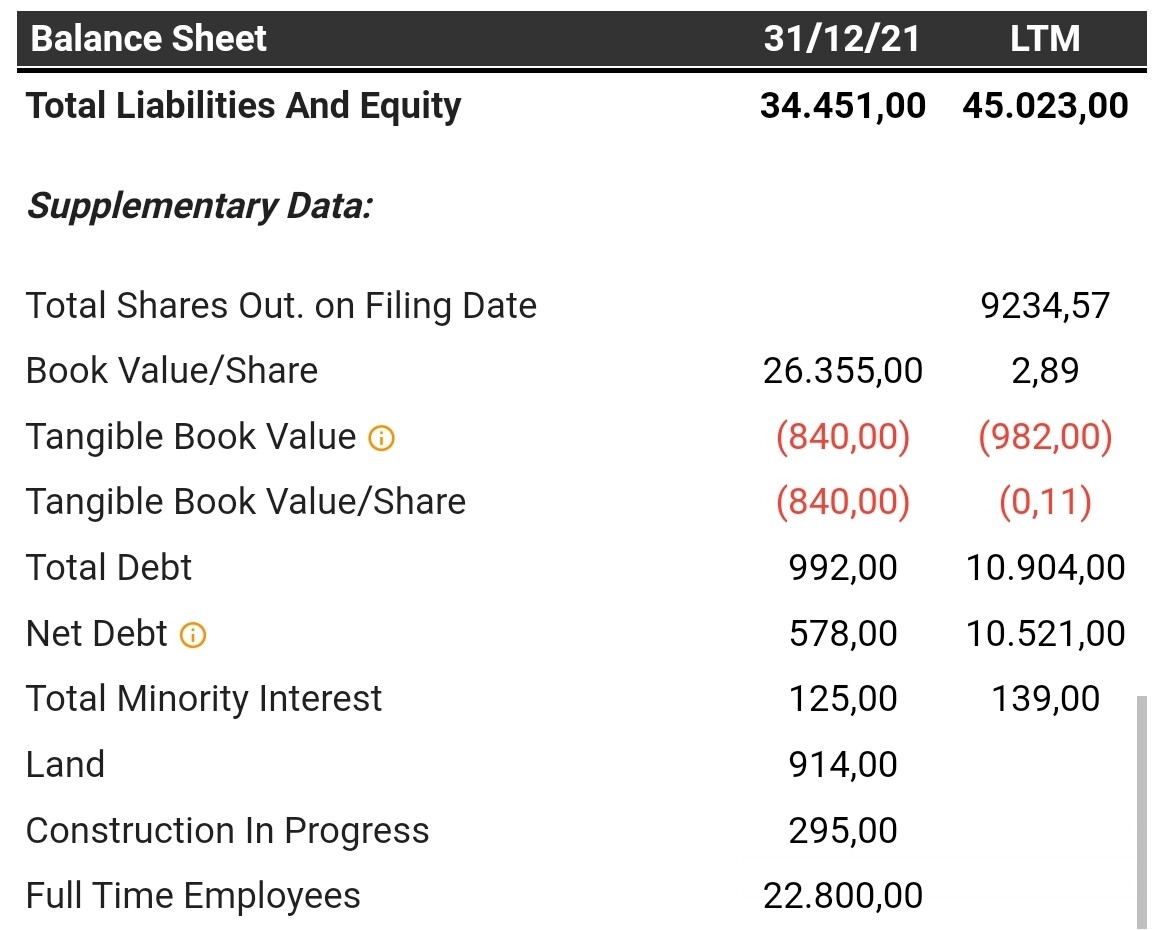Select the Total Shares Out. on Filing Date label
Viewport: 1158px width, 930px height.
(281, 306)
